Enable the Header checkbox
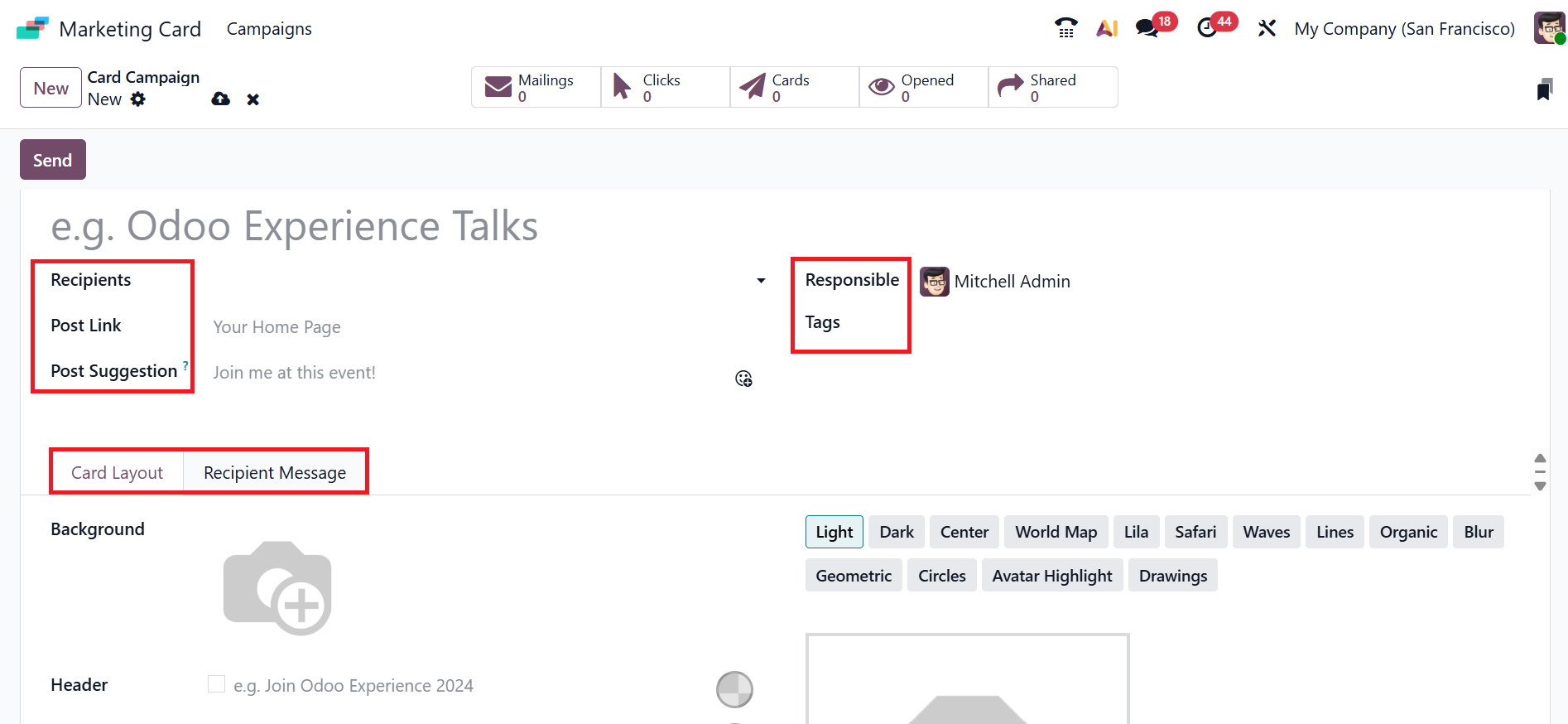 [216, 684]
